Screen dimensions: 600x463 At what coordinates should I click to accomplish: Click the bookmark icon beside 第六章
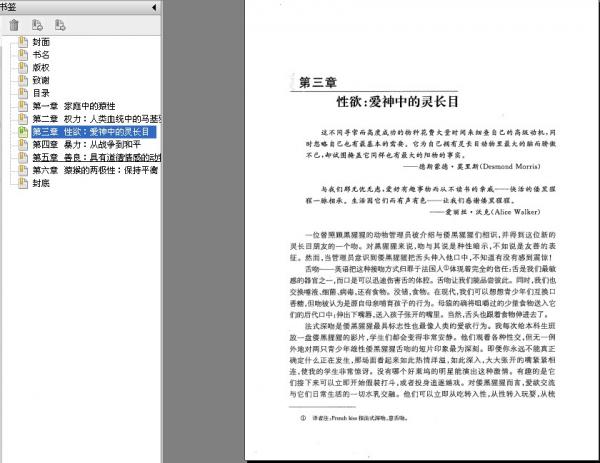tap(23, 170)
